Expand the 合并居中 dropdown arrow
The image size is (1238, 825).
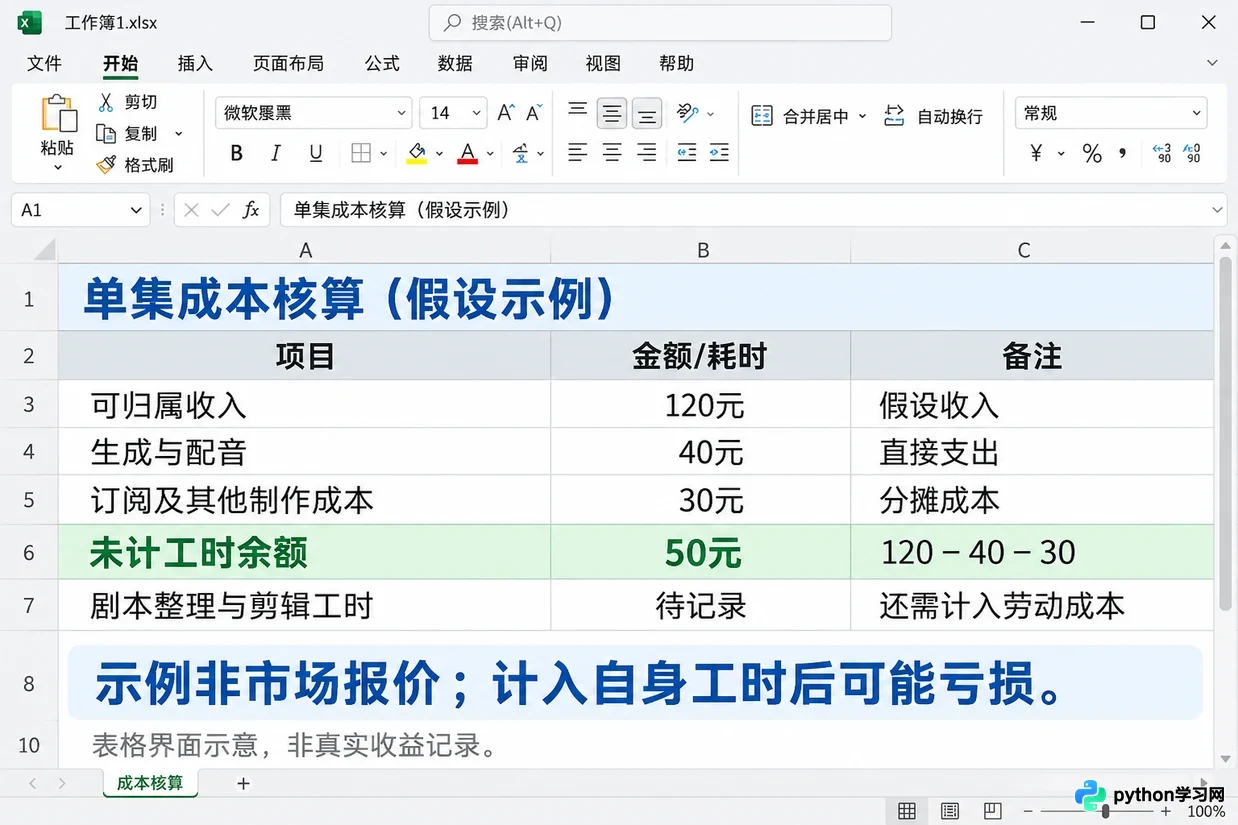[862, 116]
